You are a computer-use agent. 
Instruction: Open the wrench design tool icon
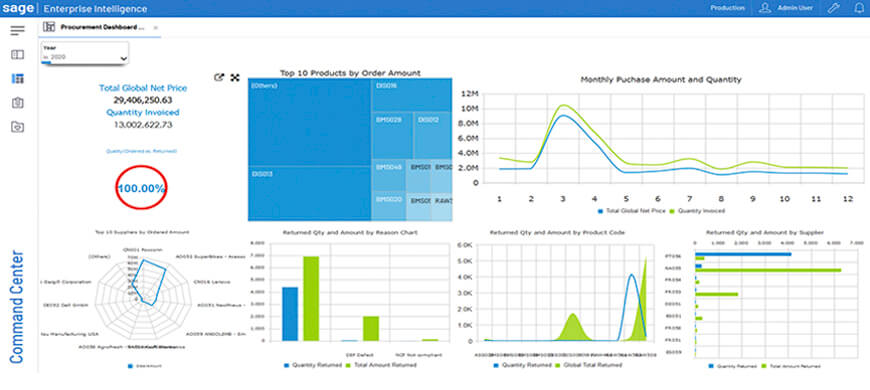click(833, 8)
